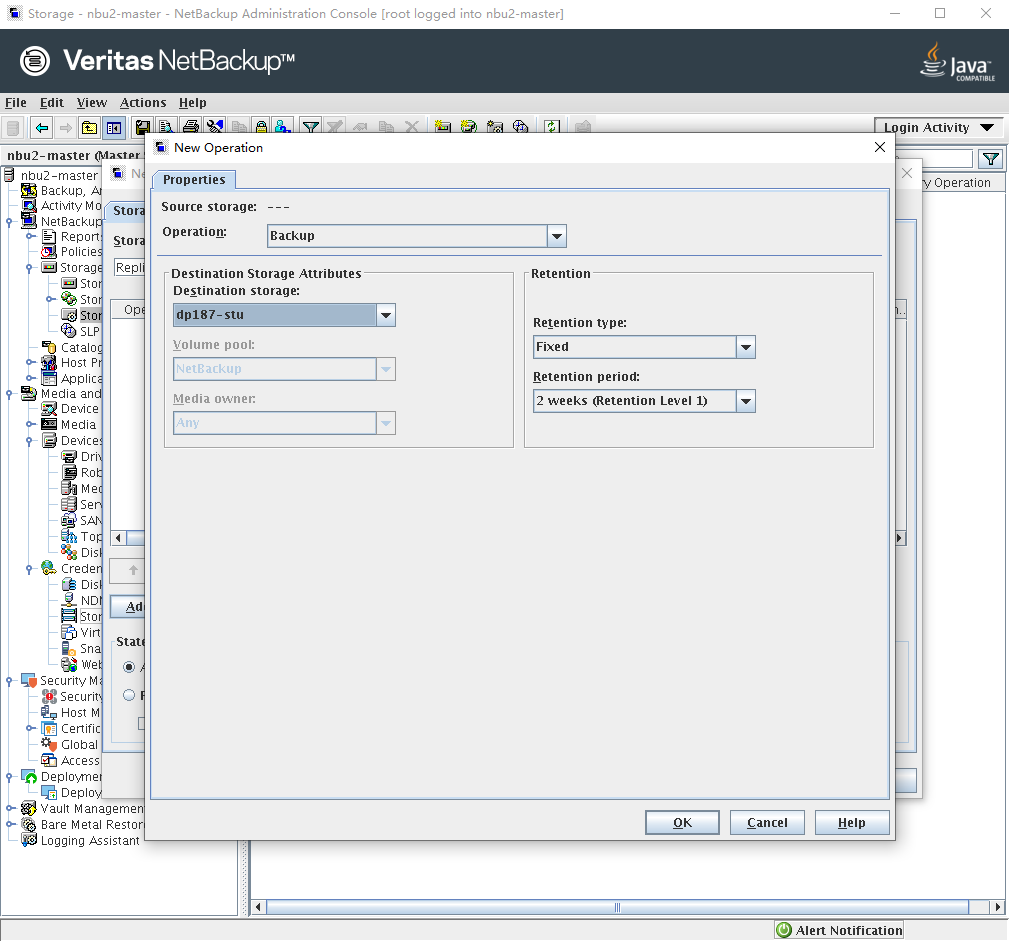The width and height of the screenshot is (1009, 941).
Task: Open the Logging Assistant node
Action: coord(89,841)
